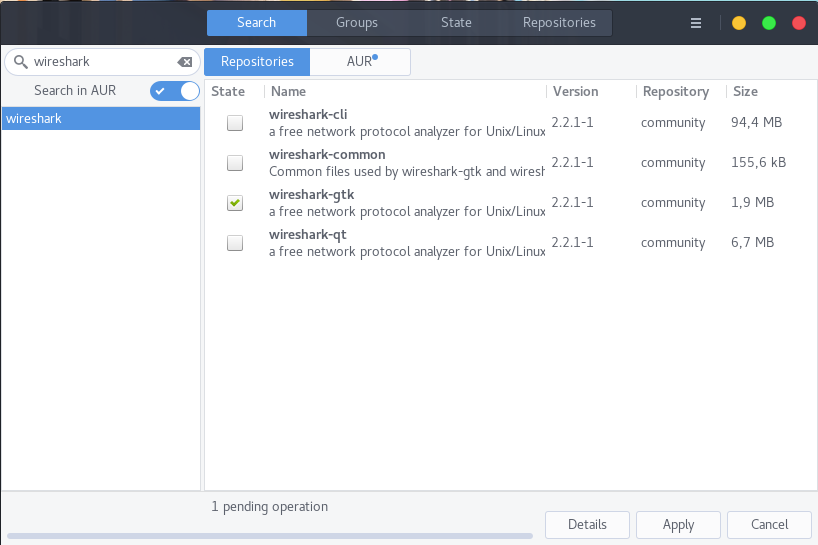Check the wireshark-cli checkbox

pos(235,123)
